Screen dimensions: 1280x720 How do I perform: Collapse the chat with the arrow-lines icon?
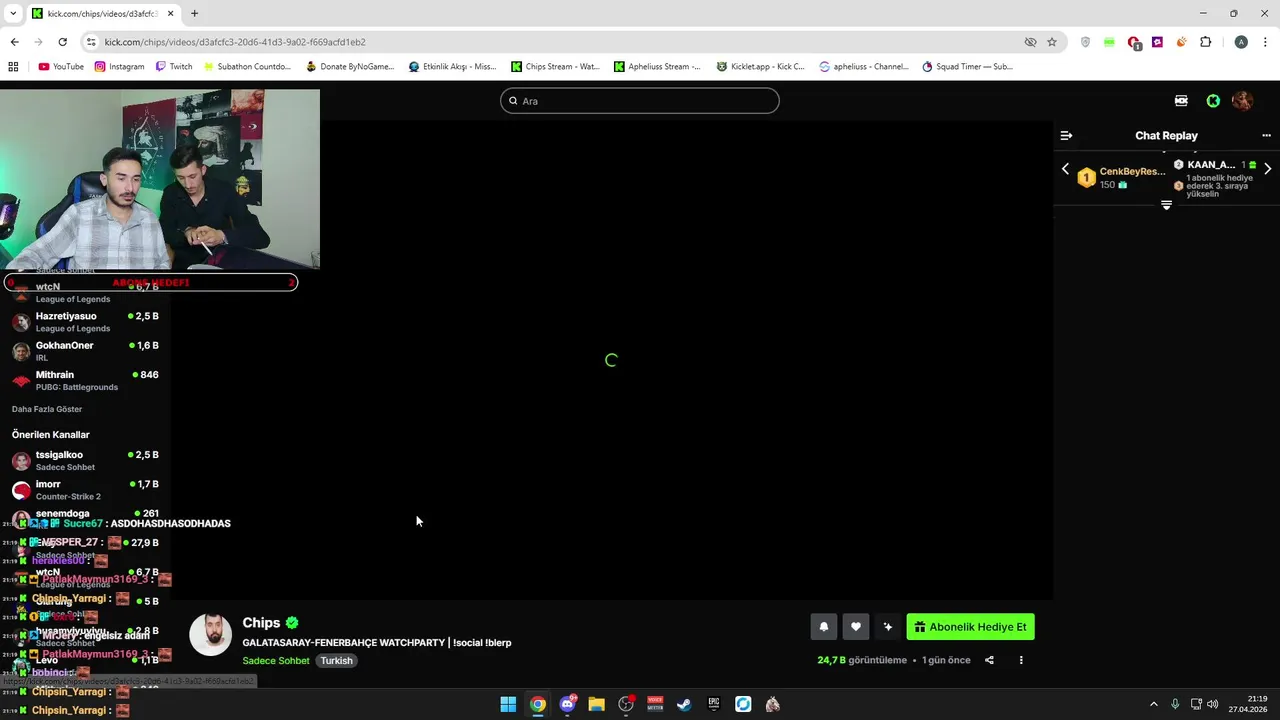point(1066,135)
